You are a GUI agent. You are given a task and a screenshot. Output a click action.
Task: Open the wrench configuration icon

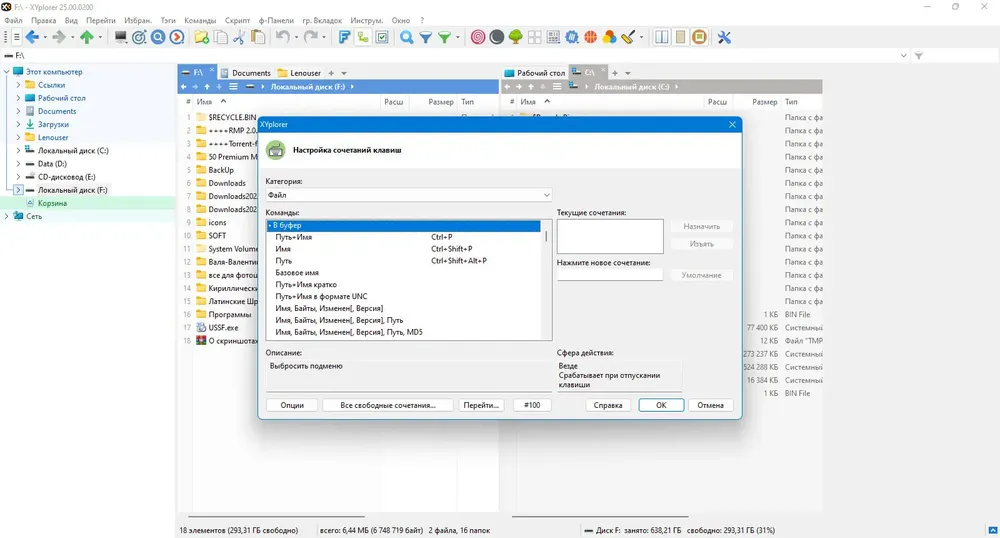[x=724, y=38]
